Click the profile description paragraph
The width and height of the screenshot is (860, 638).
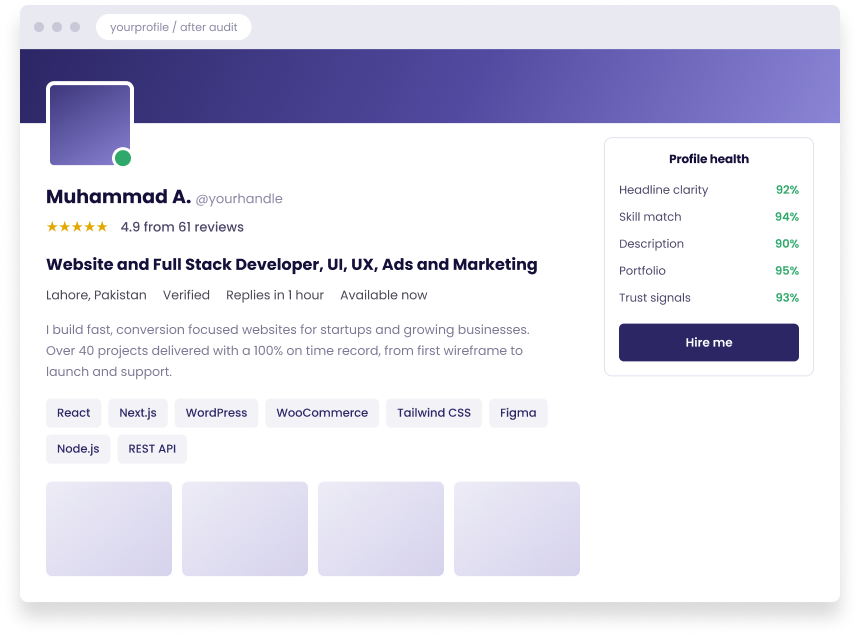(x=288, y=351)
